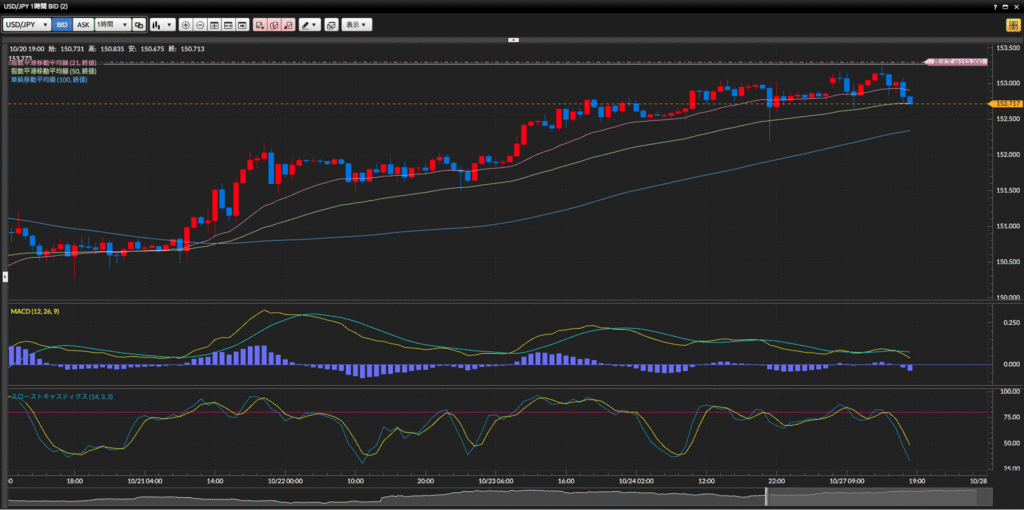The width and height of the screenshot is (1024, 510).
Task: Open the 1時間 timeframe dropdown
Action: click(112, 24)
